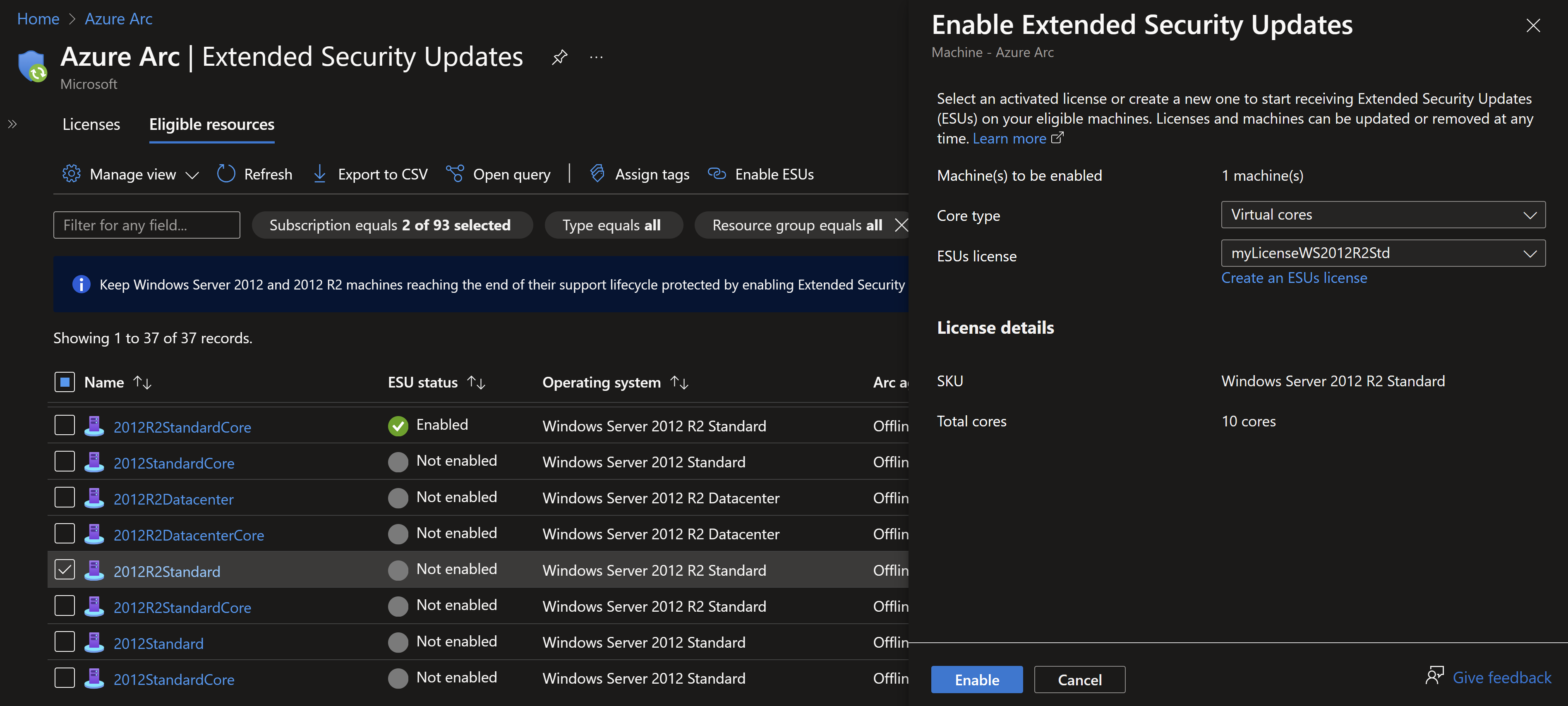1568x706 pixels.
Task: Remove the Resource group filter with X
Action: coord(901,225)
